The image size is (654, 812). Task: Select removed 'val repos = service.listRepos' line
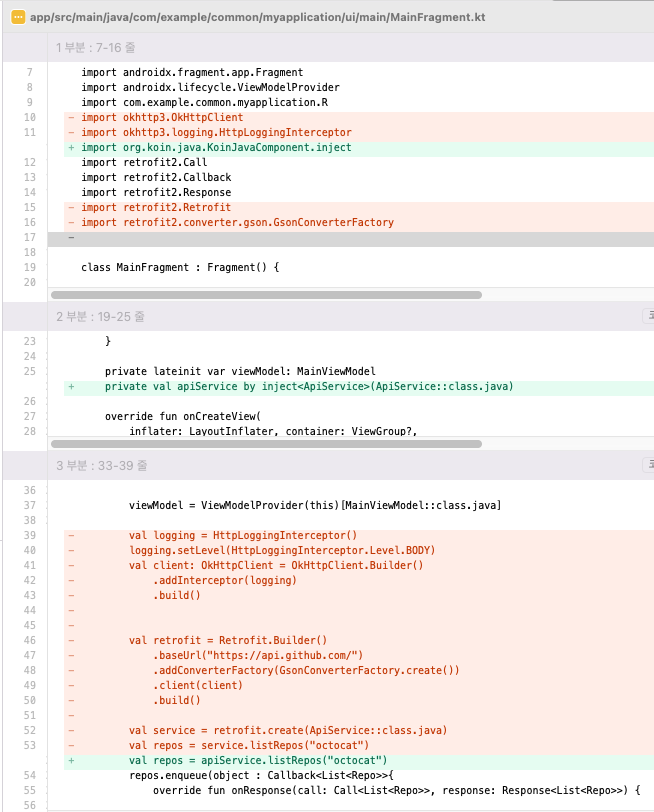(249, 746)
